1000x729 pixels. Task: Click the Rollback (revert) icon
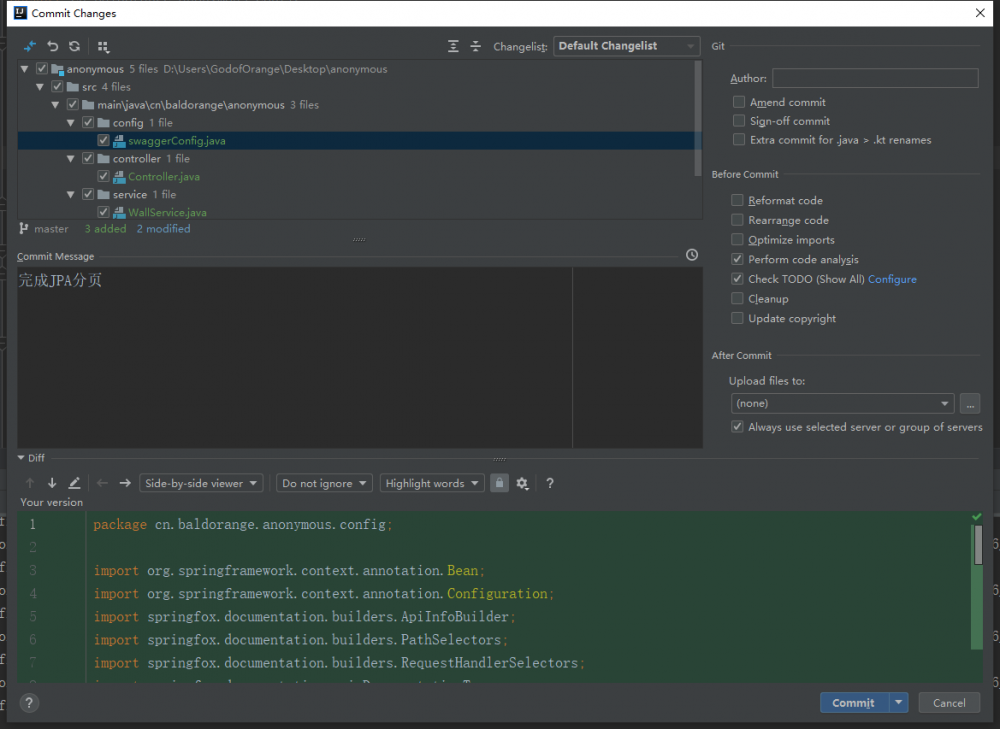52,46
